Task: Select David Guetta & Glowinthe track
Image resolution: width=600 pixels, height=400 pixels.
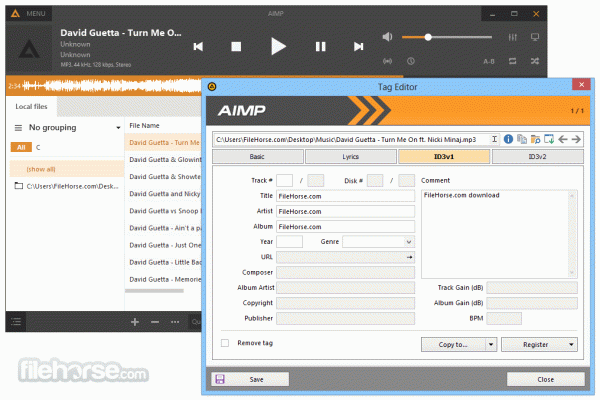Action: (x=163, y=160)
